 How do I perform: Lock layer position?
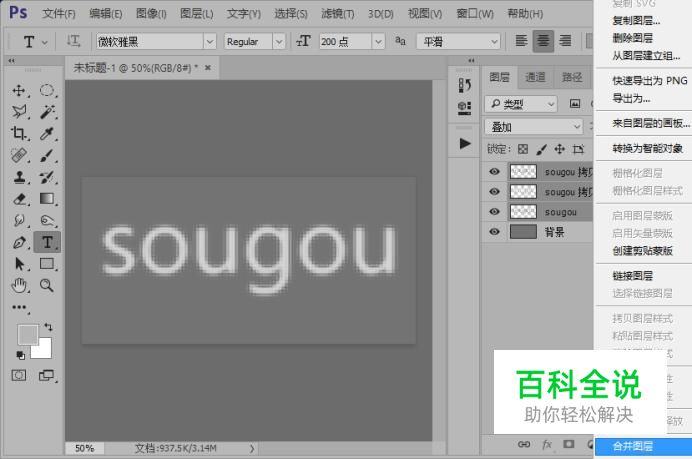click(x=560, y=149)
